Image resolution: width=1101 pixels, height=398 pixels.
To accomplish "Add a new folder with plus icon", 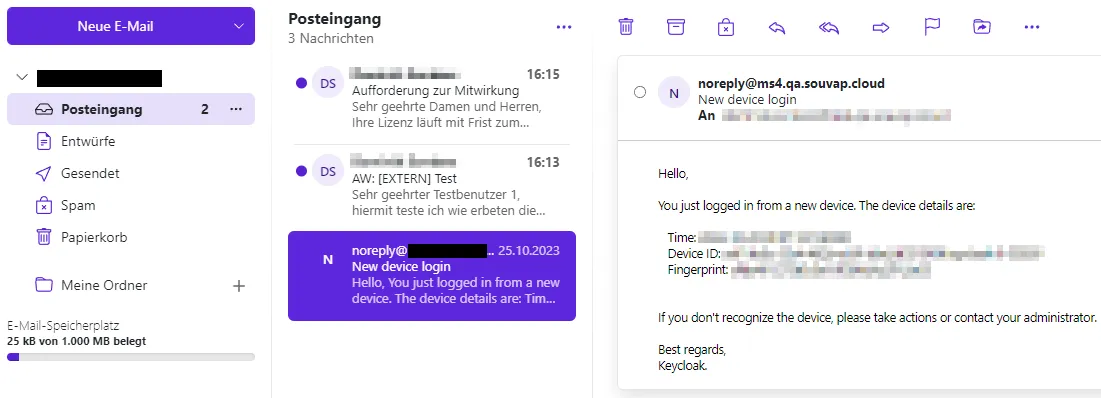I will [239, 286].
